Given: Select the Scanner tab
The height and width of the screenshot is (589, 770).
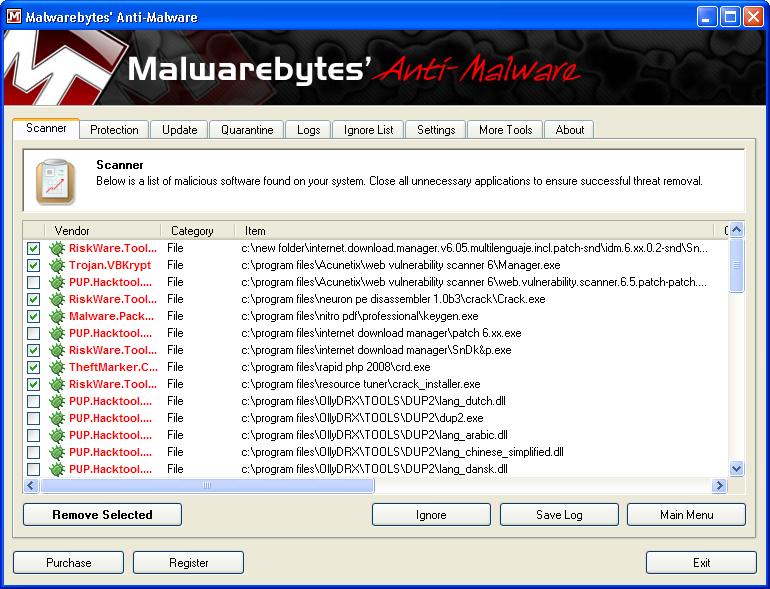Looking at the screenshot, I should click(x=46, y=128).
